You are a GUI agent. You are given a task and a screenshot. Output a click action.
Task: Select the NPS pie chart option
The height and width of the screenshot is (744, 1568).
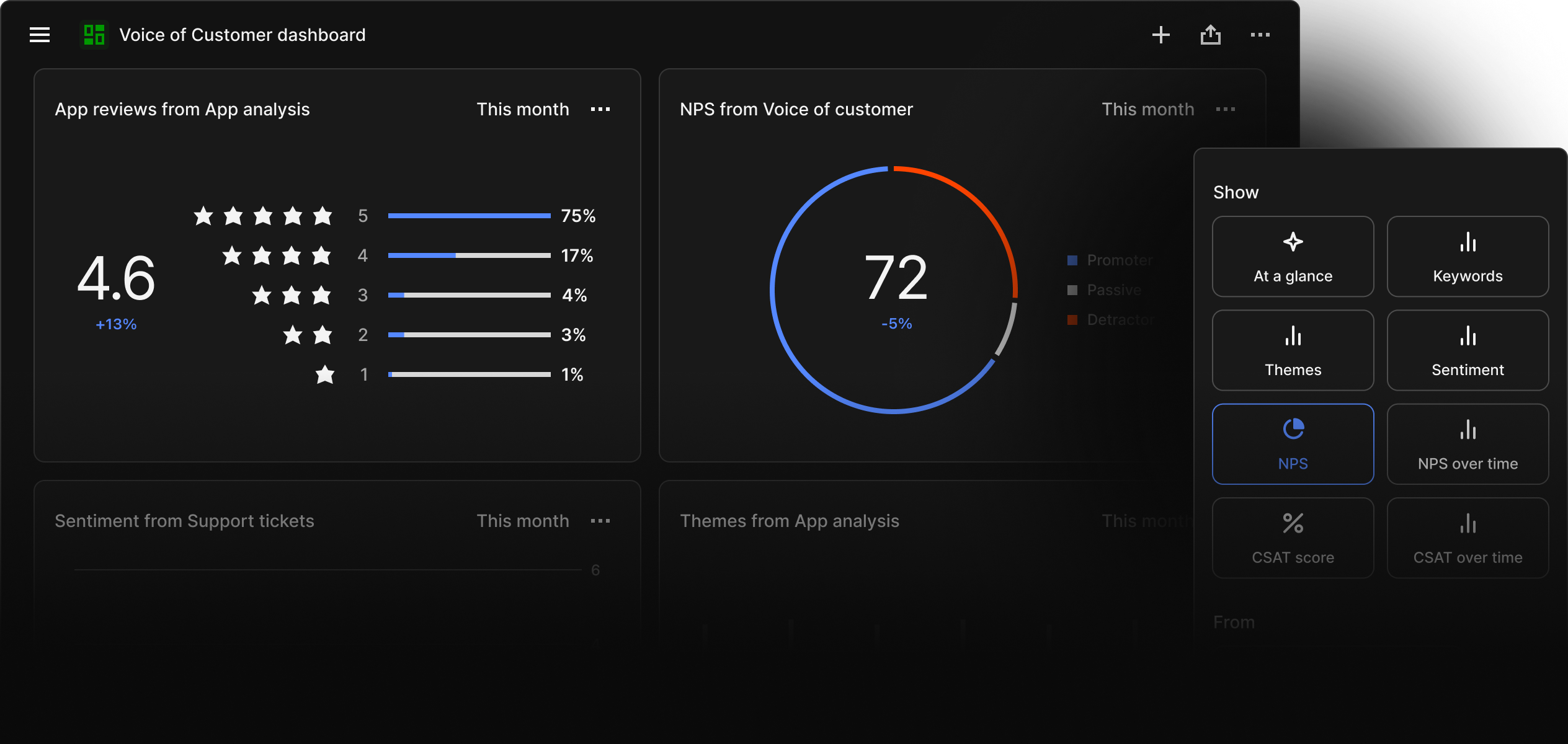coord(1293,444)
